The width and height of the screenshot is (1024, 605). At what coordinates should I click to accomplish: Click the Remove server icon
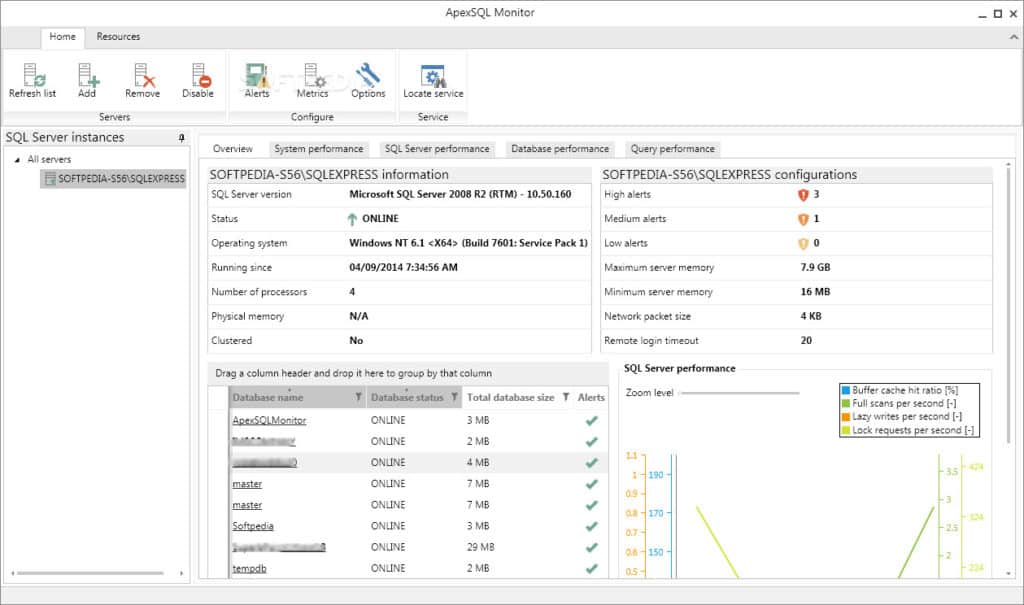[142, 76]
